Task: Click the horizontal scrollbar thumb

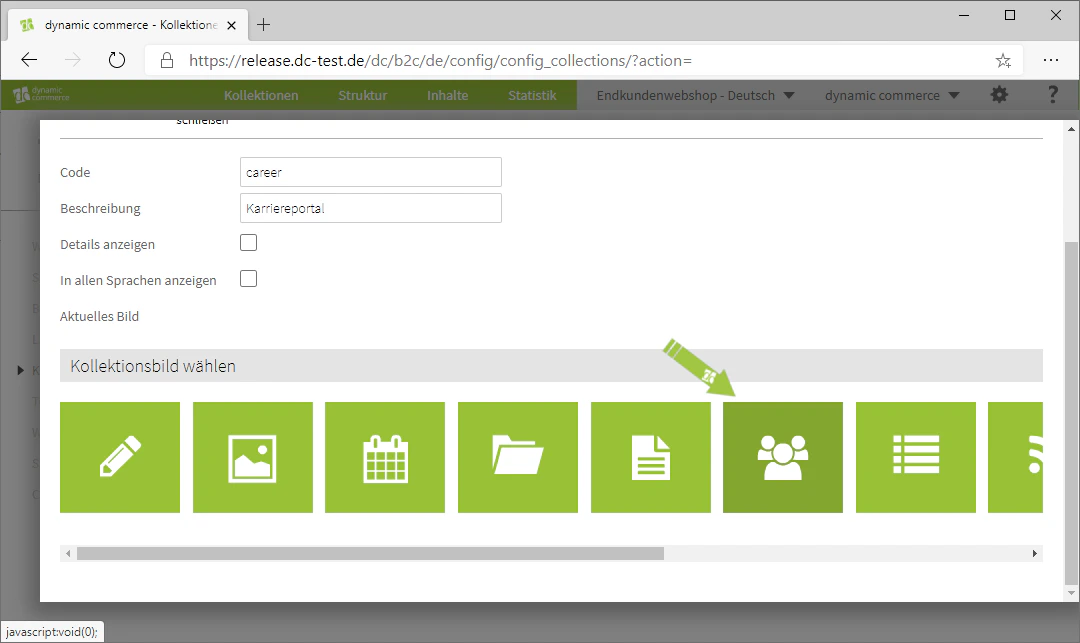Action: click(371, 554)
